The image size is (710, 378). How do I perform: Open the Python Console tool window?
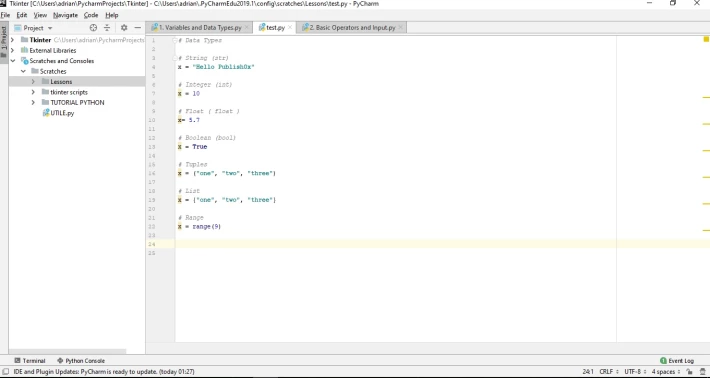click(x=81, y=361)
